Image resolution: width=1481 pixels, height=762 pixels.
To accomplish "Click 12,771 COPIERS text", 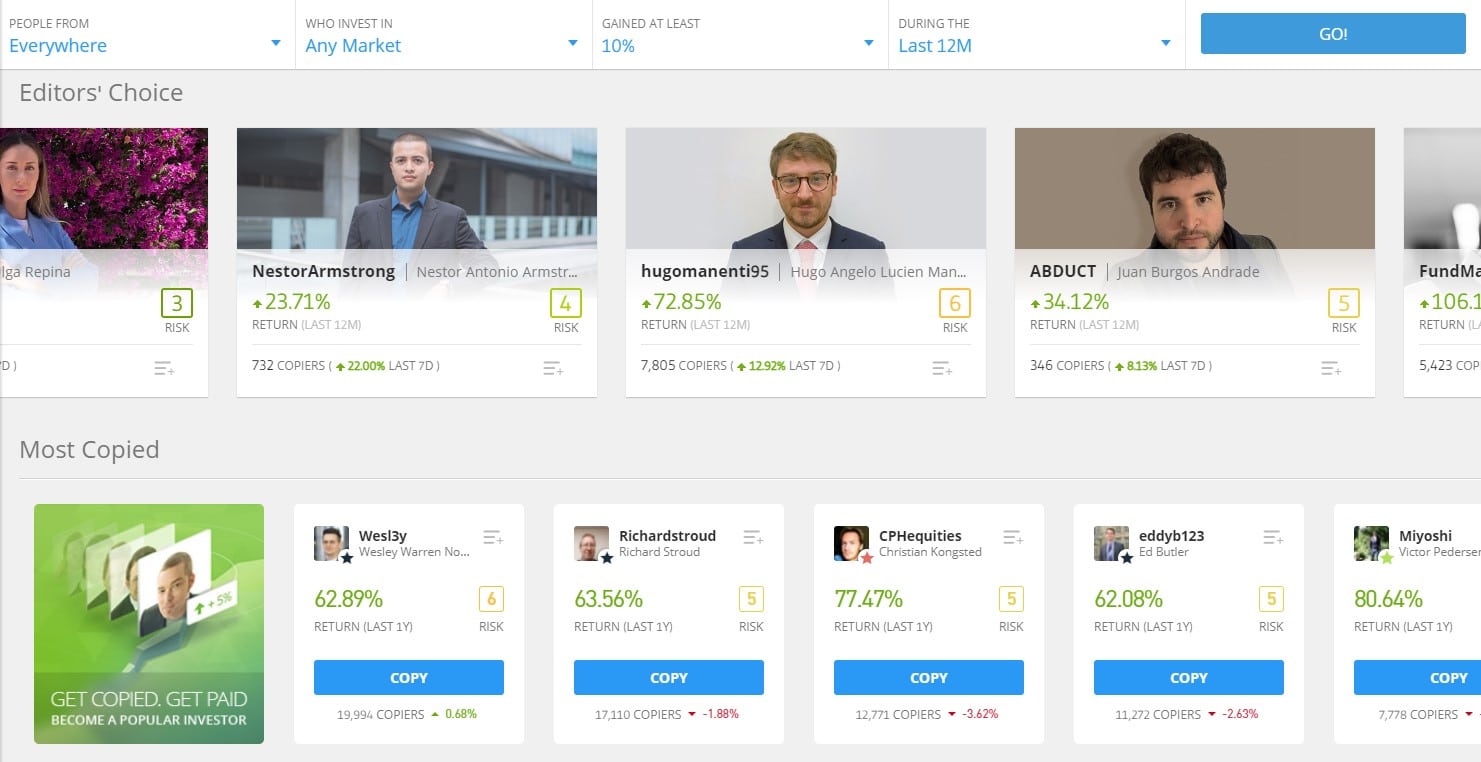I will [898, 714].
